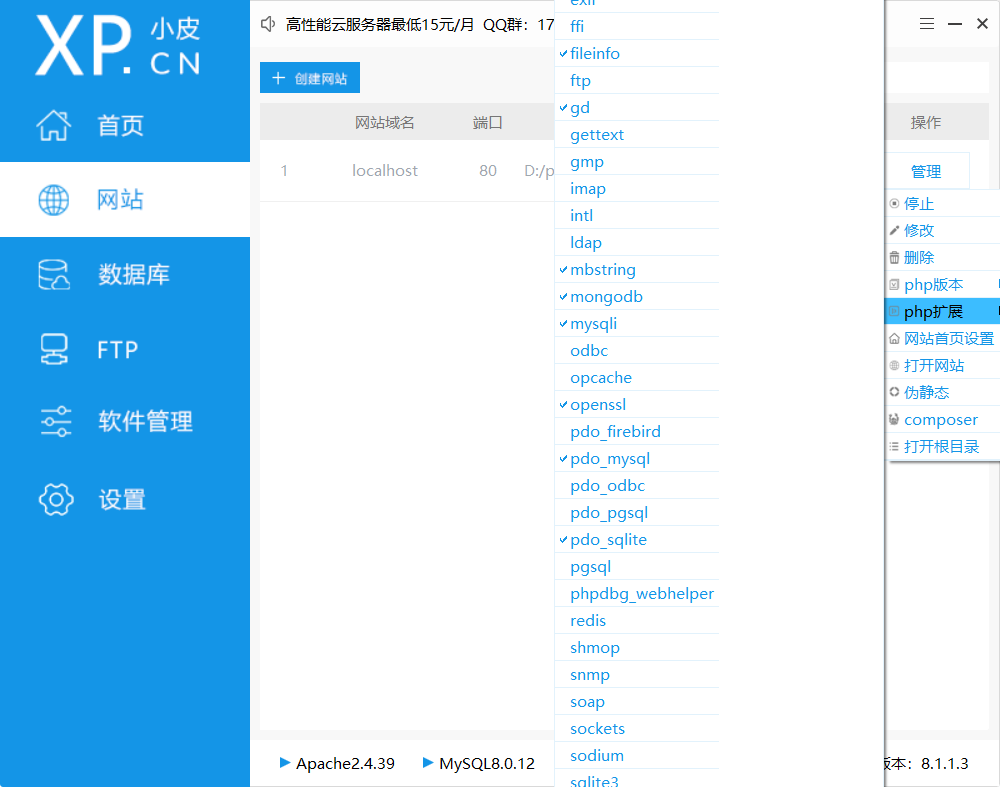Click the 端口 column header
The width and height of the screenshot is (1000, 787).
(487, 122)
